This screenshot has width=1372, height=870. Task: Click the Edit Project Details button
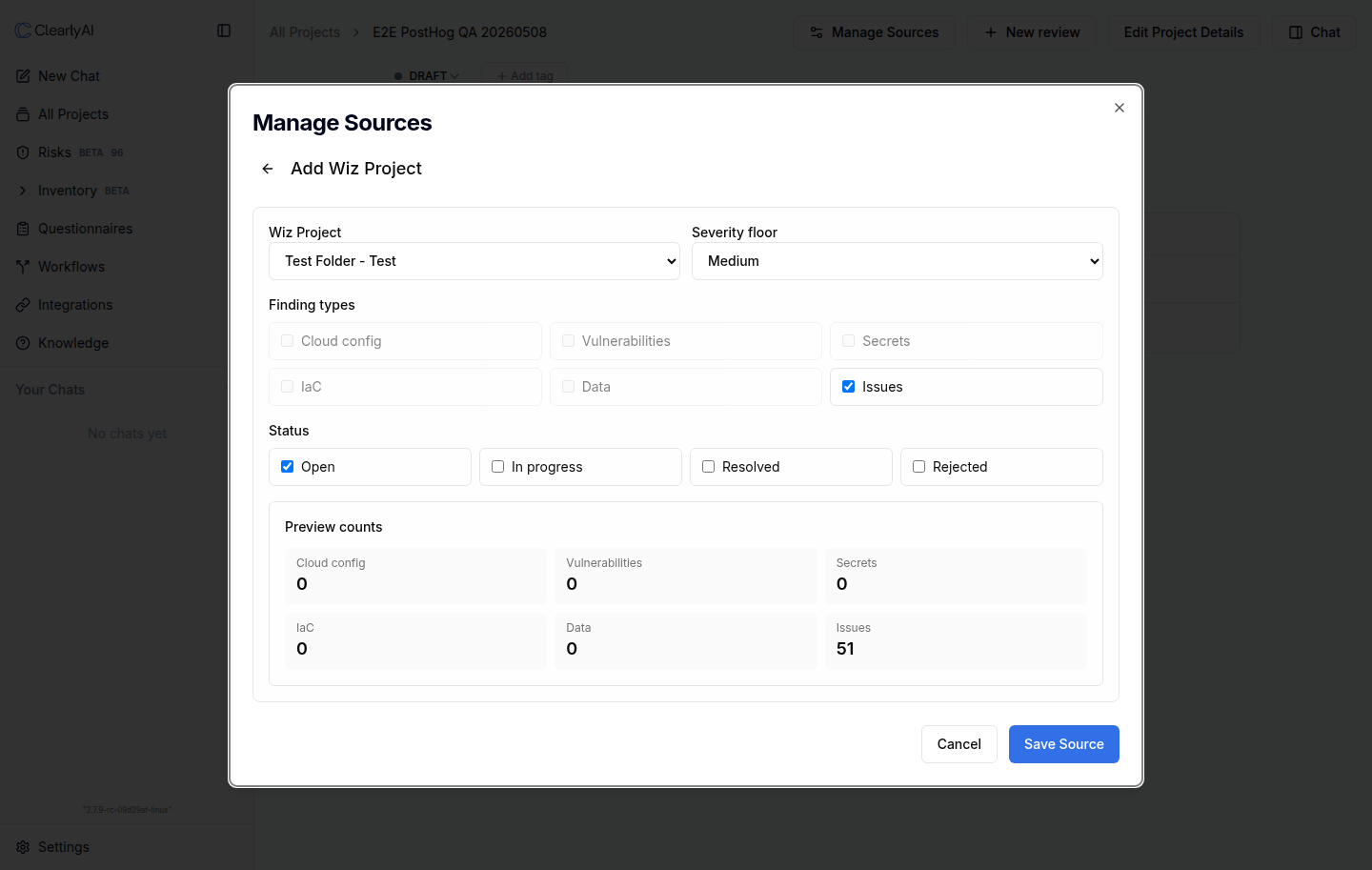pos(1183,32)
